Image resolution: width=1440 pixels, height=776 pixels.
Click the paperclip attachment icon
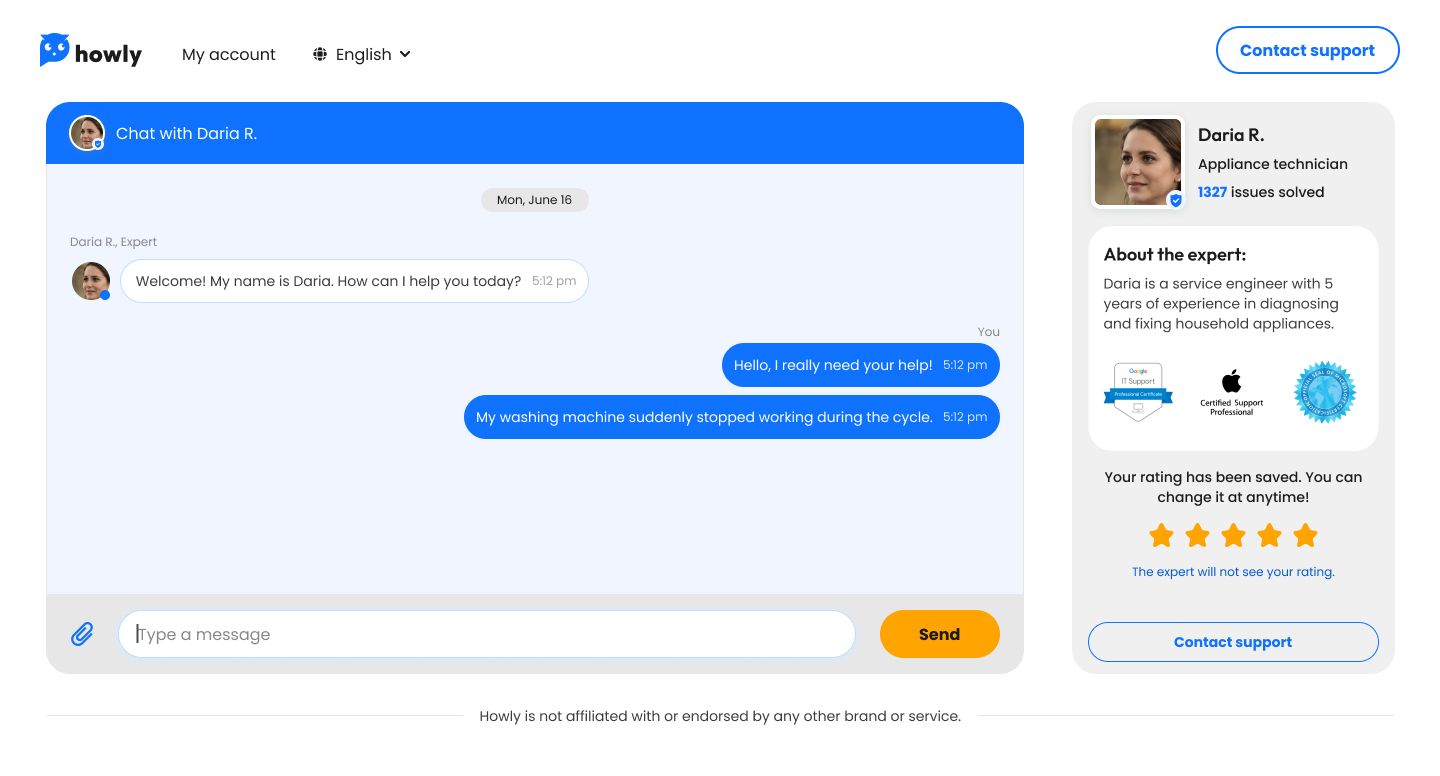(x=82, y=634)
